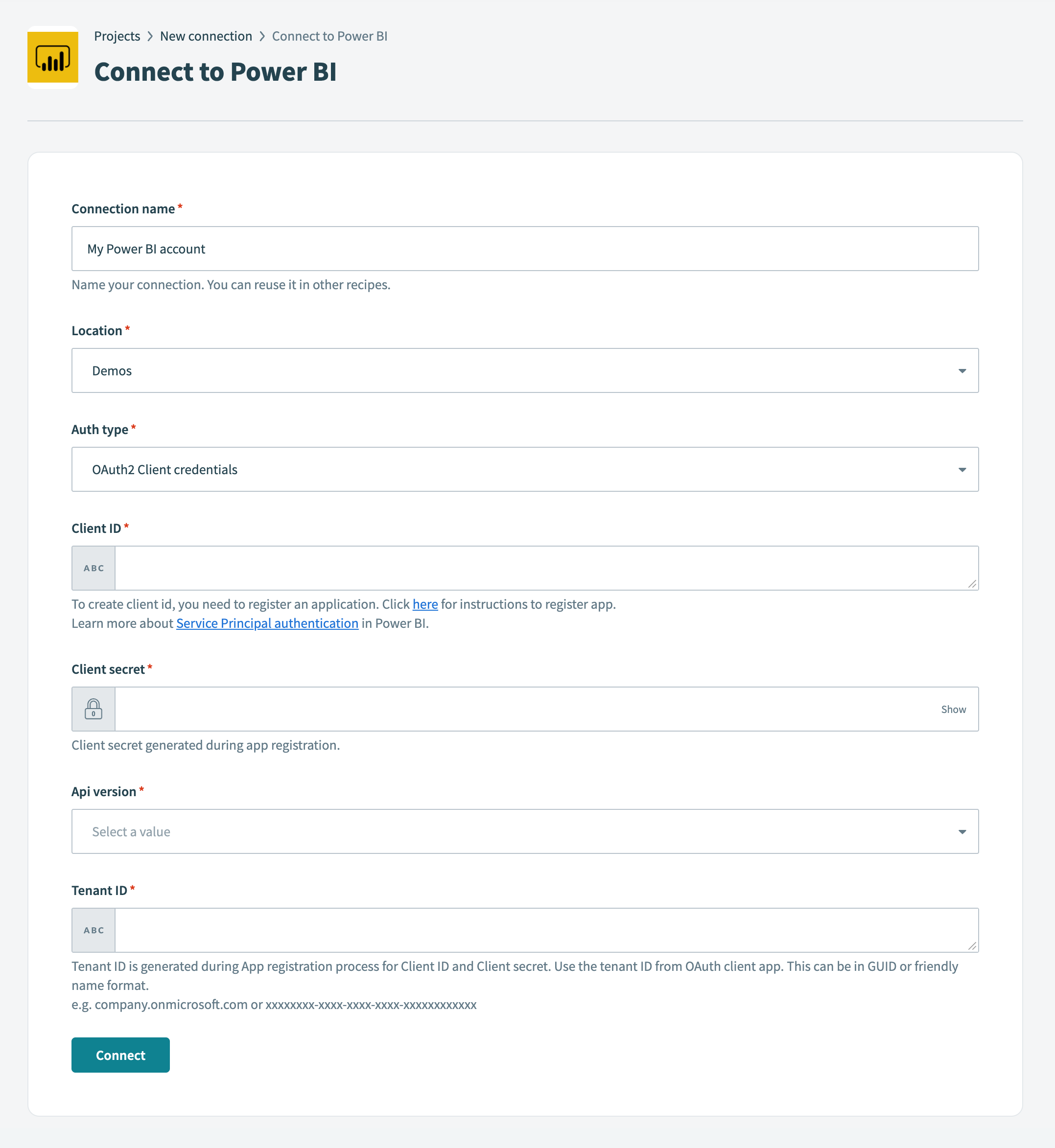Show the hidden client secret value
This screenshot has height=1148, width=1055.
coord(953,709)
